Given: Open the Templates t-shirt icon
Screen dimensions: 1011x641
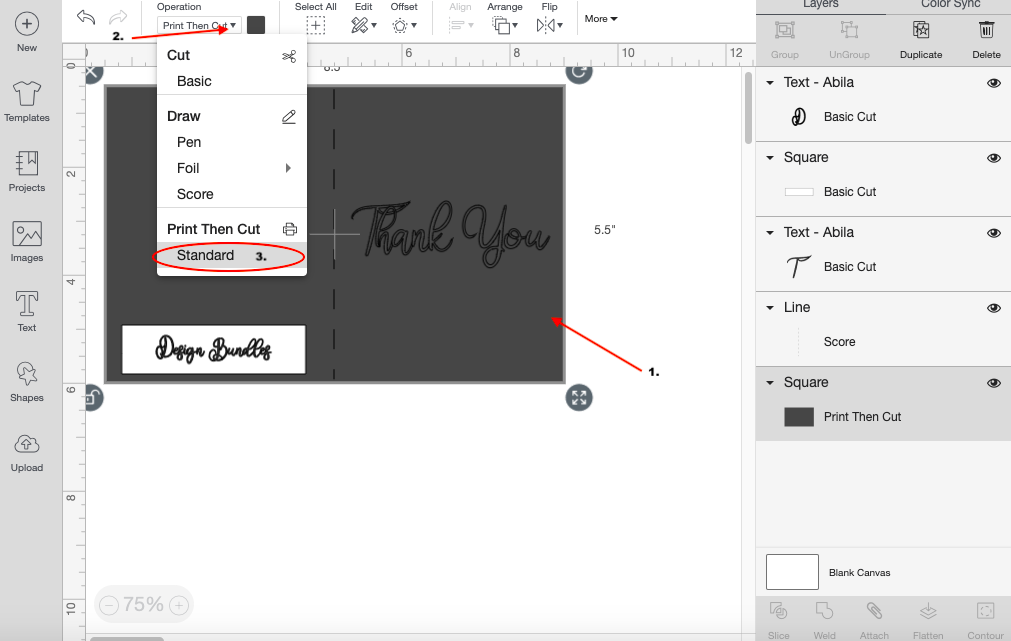Looking at the screenshot, I should point(26,94).
